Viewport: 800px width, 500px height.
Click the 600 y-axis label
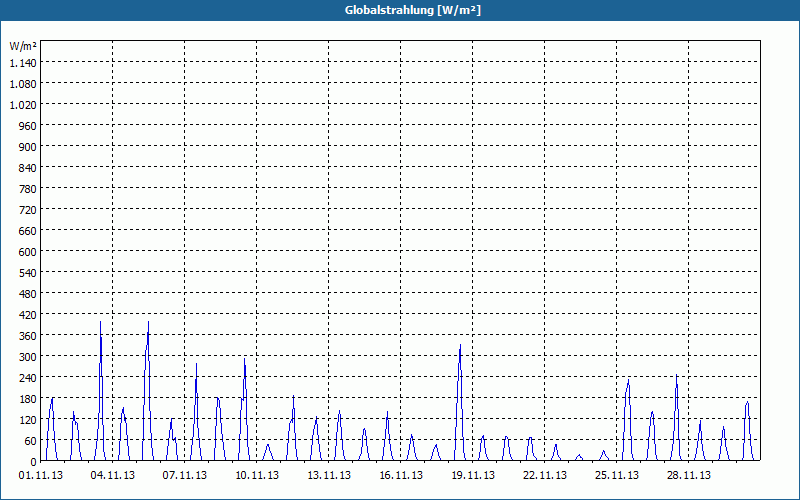[x=28, y=252]
